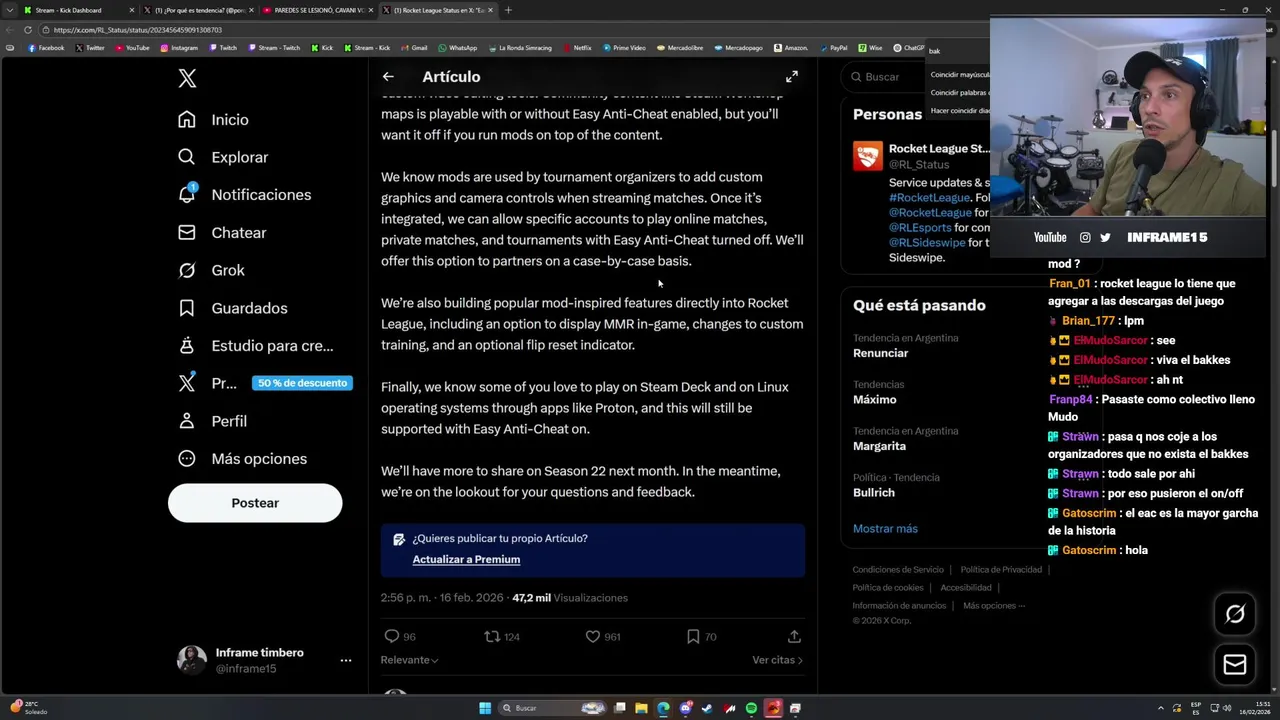Open Política de cookies footer link
The height and width of the screenshot is (720, 1280).
[888, 588]
